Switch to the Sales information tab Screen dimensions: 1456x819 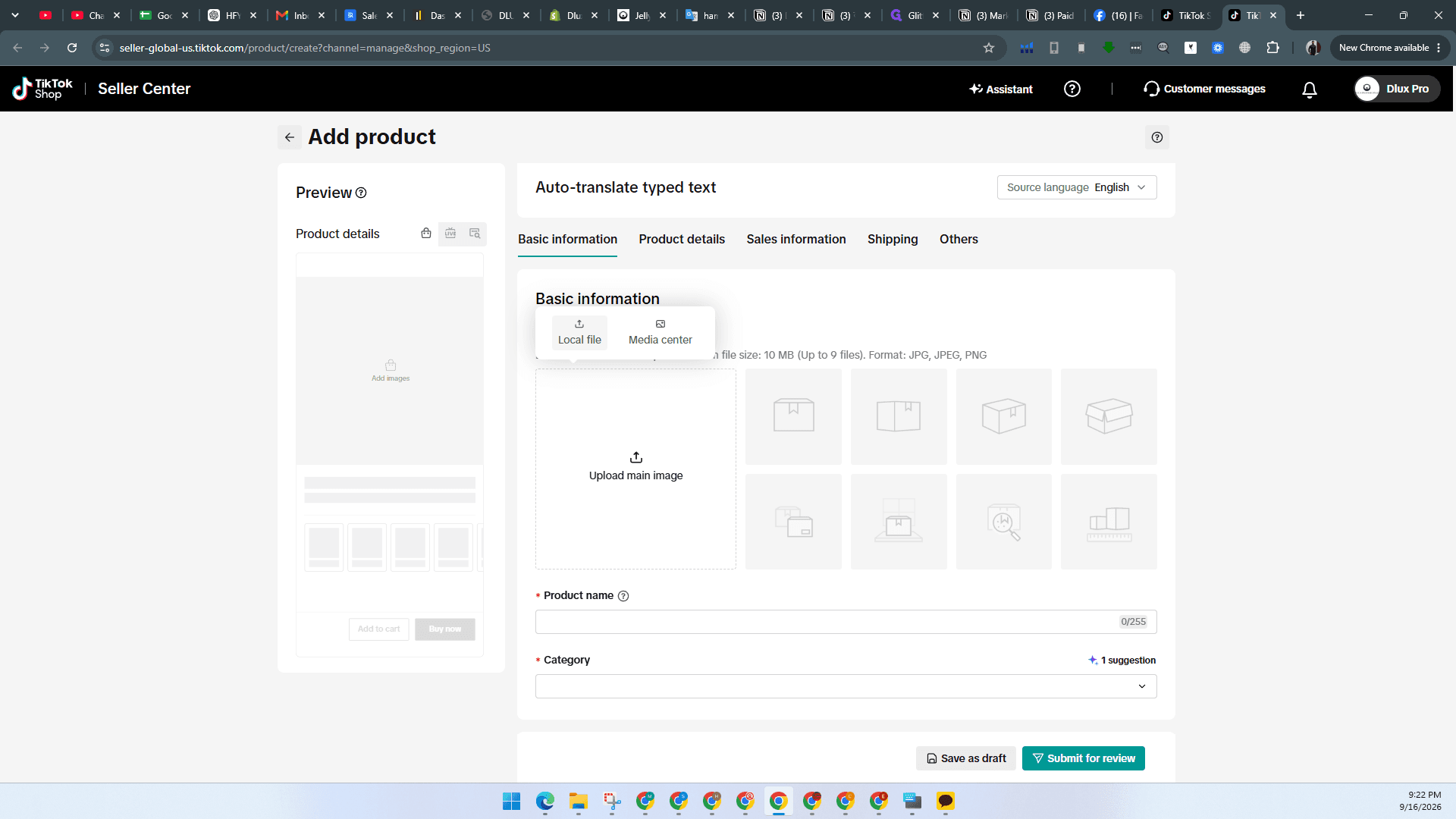795,240
